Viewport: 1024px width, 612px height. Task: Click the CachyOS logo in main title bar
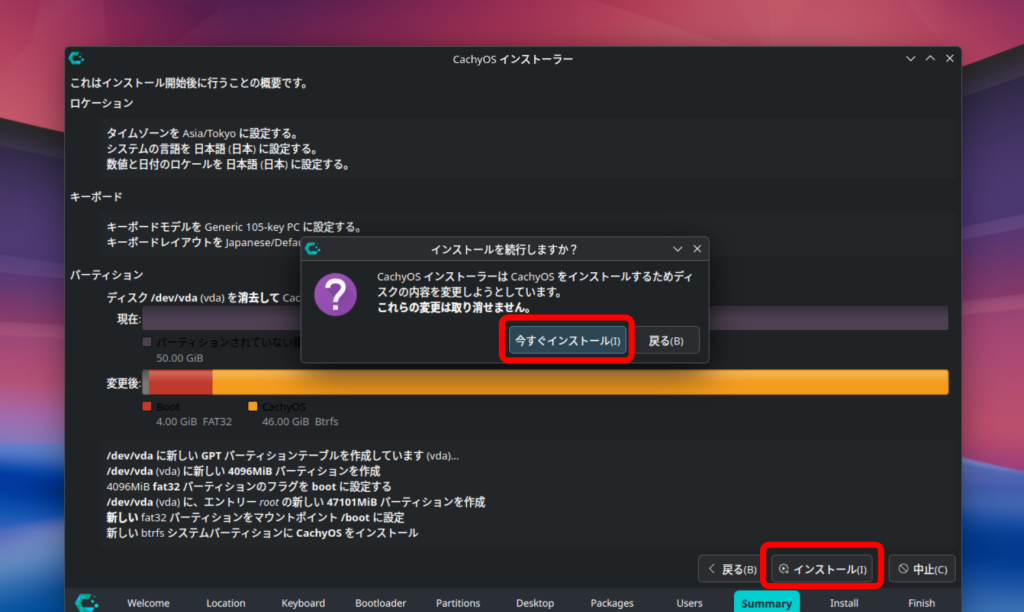coord(76,58)
